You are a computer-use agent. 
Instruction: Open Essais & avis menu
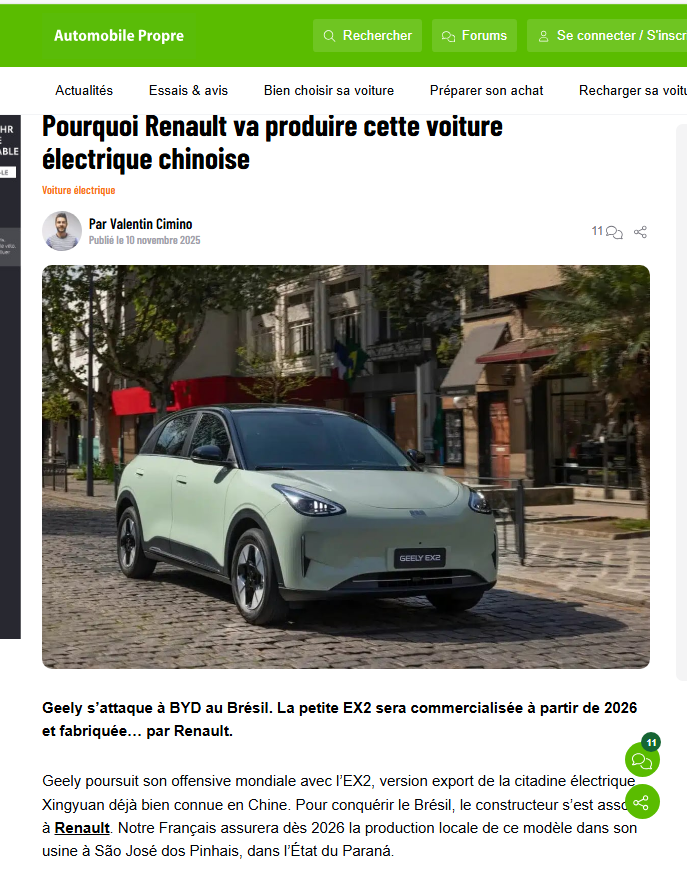coord(188,90)
